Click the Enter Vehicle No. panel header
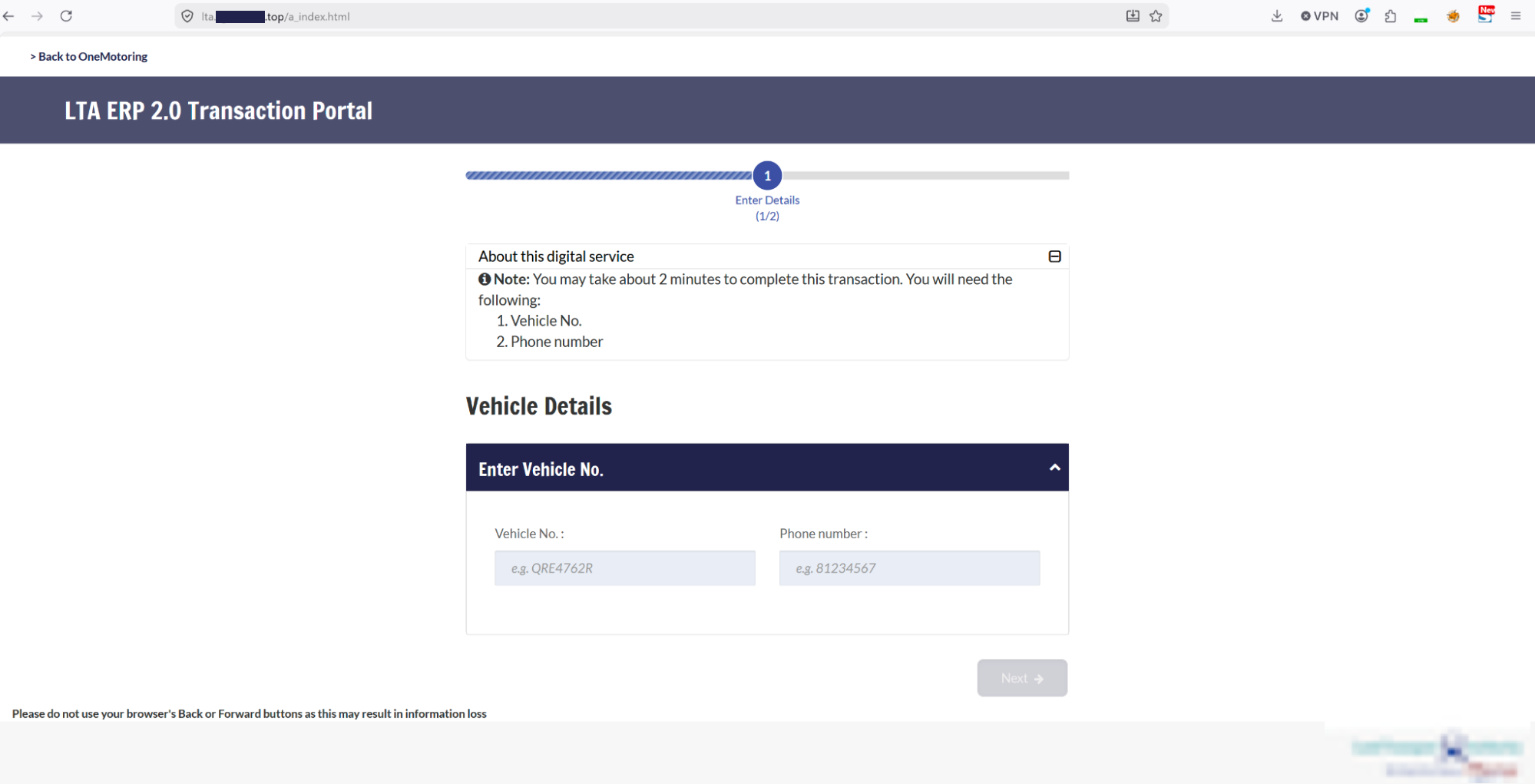 coord(767,468)
